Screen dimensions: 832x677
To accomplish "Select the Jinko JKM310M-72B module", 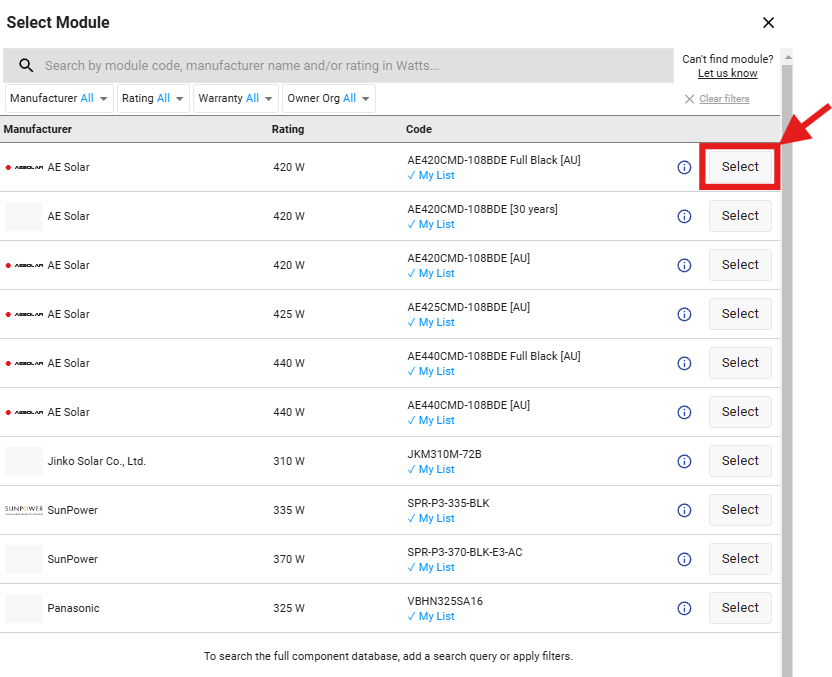I will click(740, 461).
